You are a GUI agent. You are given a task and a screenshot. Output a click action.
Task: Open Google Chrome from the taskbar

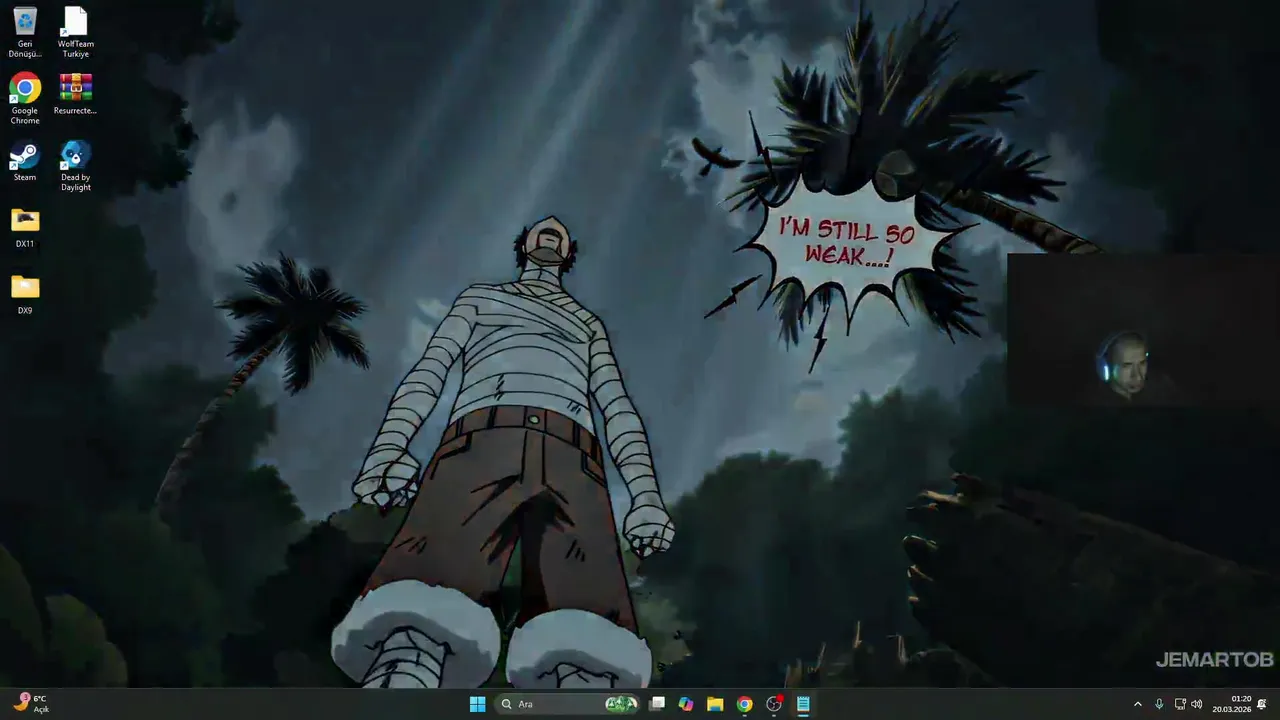coord(744,704)
